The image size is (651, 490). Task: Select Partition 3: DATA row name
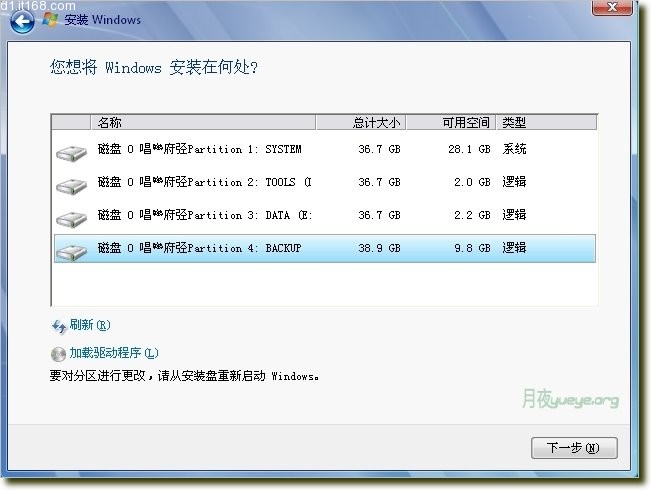(205, 215)
